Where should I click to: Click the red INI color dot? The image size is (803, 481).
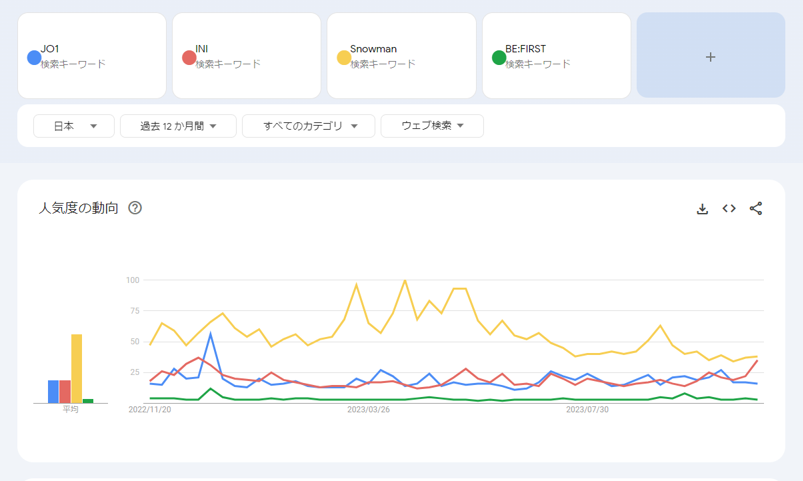(x=189, y=57)
